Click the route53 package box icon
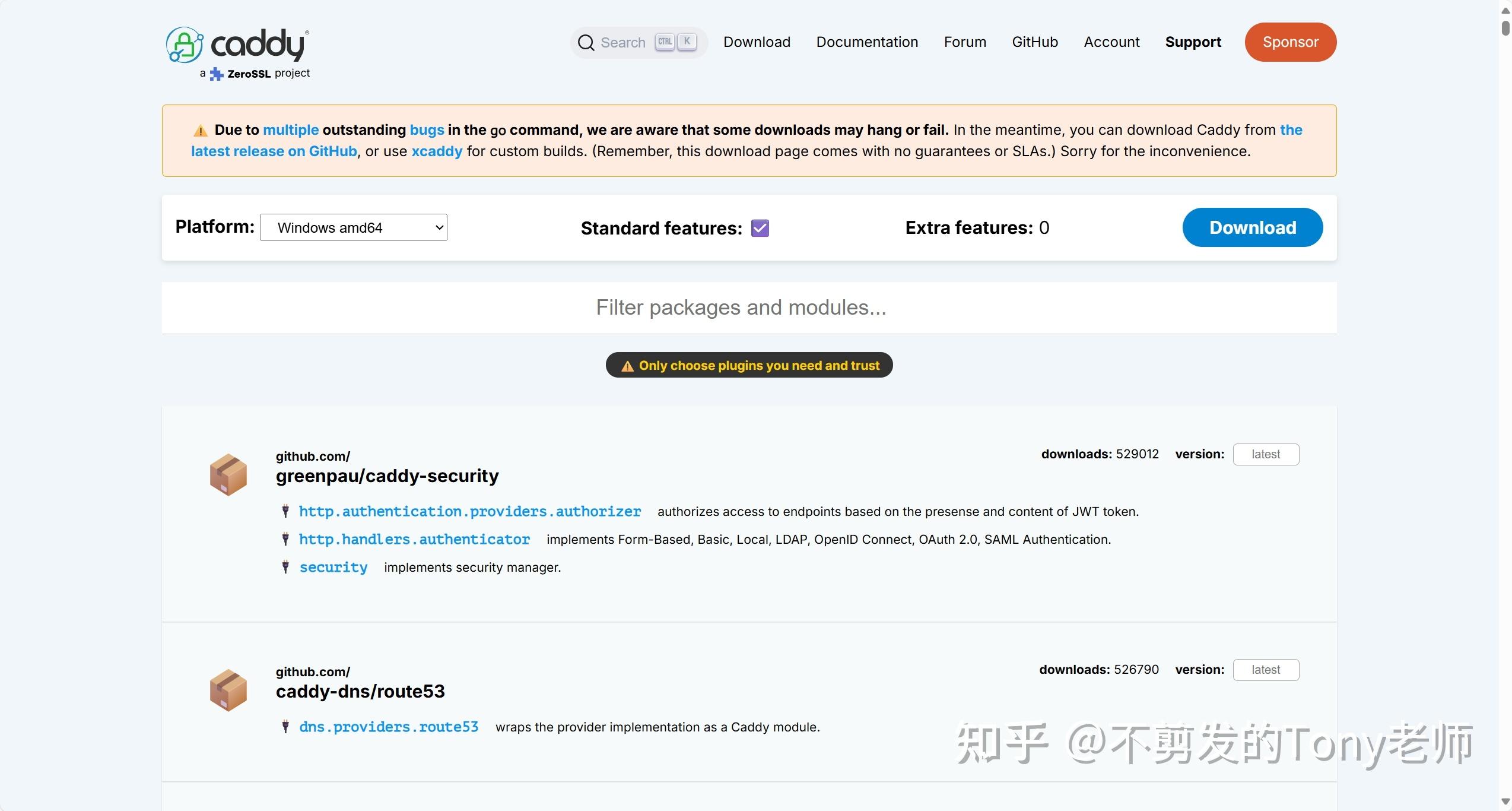 pyautogui.click(x=228, y=690)
